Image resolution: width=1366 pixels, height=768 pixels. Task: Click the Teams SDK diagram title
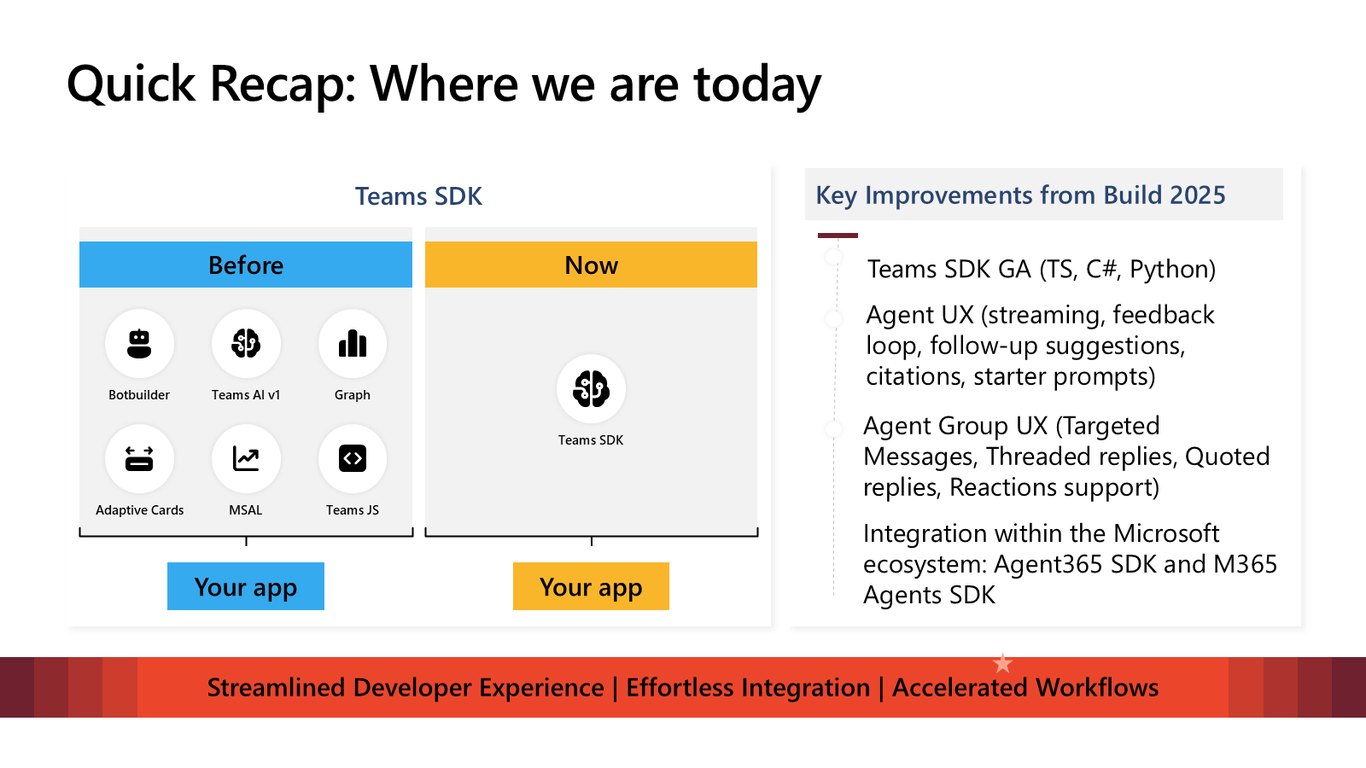pos(419,196)
